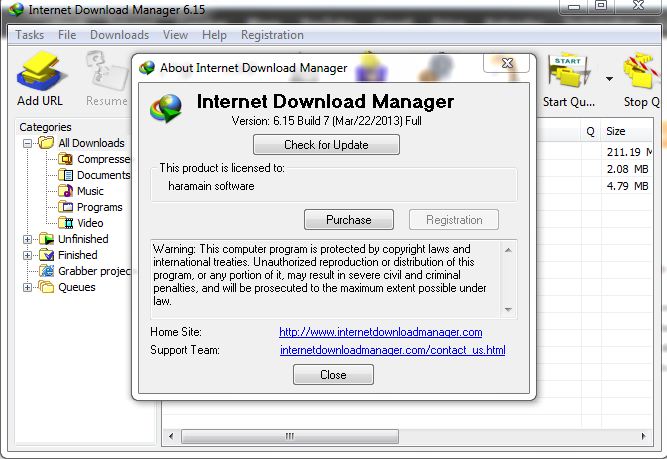Click the Compressed category icon

click(66, 159)
